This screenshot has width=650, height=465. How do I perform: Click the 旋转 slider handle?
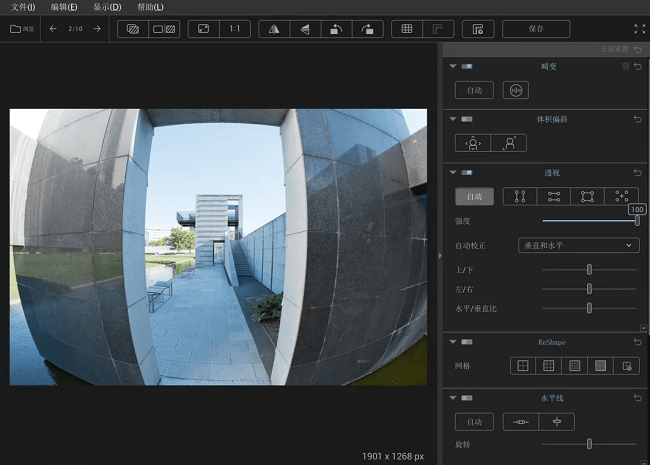pos(589,443)
